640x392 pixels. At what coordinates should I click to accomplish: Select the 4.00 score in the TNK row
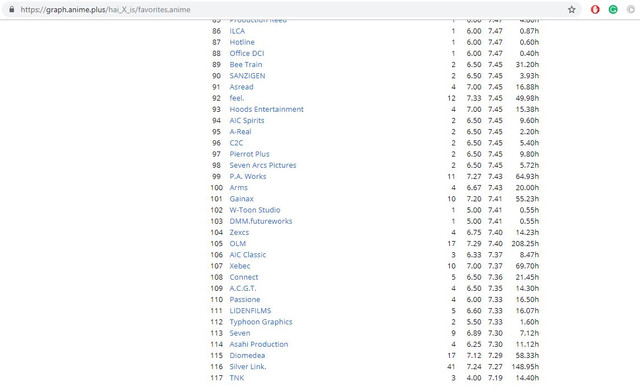click(474, 378)
